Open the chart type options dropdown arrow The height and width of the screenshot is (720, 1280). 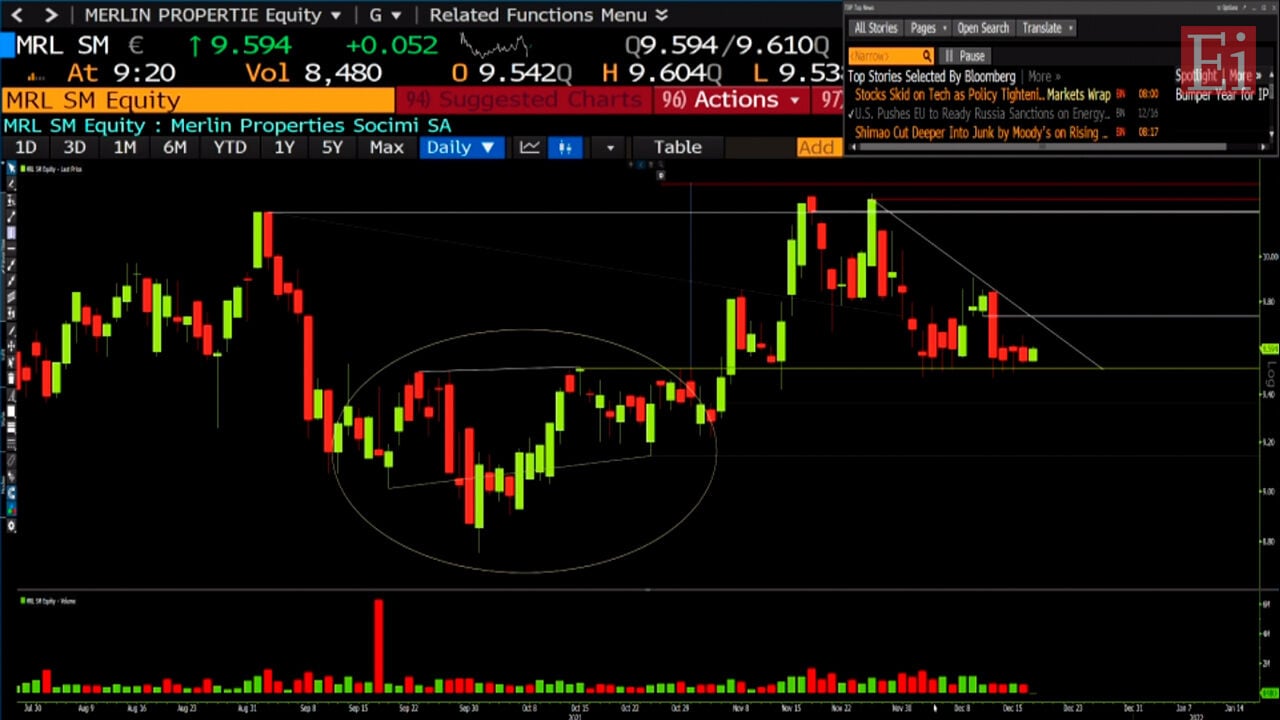(x=610, y=148)
